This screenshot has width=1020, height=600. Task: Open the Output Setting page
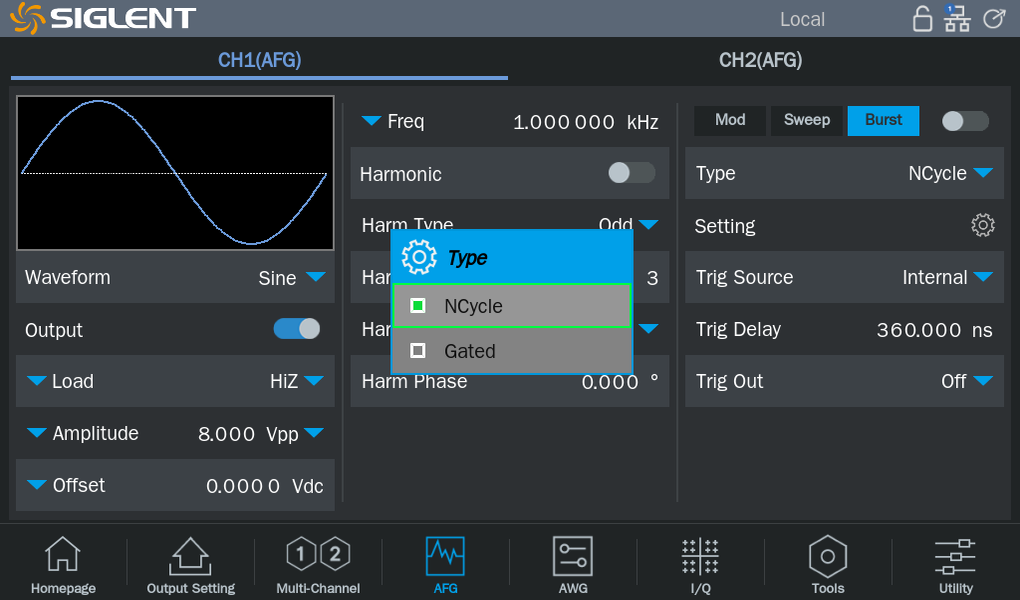pos(190,565)
